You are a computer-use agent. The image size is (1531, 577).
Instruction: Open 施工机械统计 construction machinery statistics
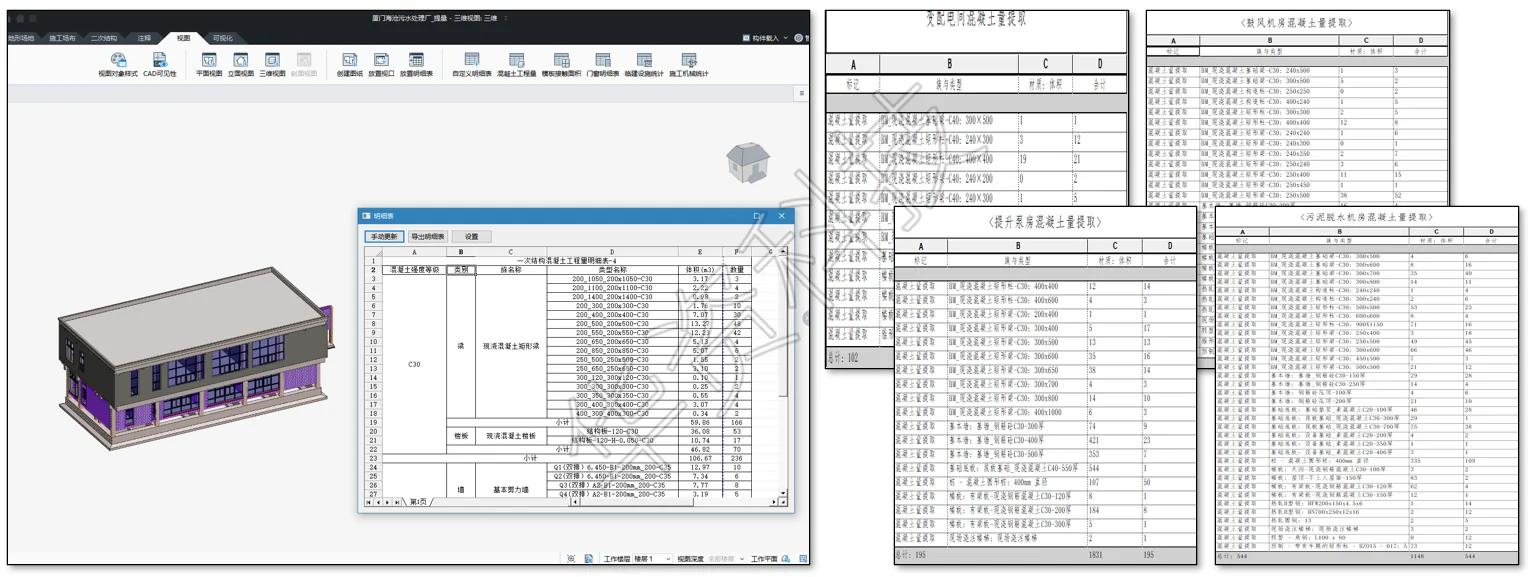click(689, 66)
